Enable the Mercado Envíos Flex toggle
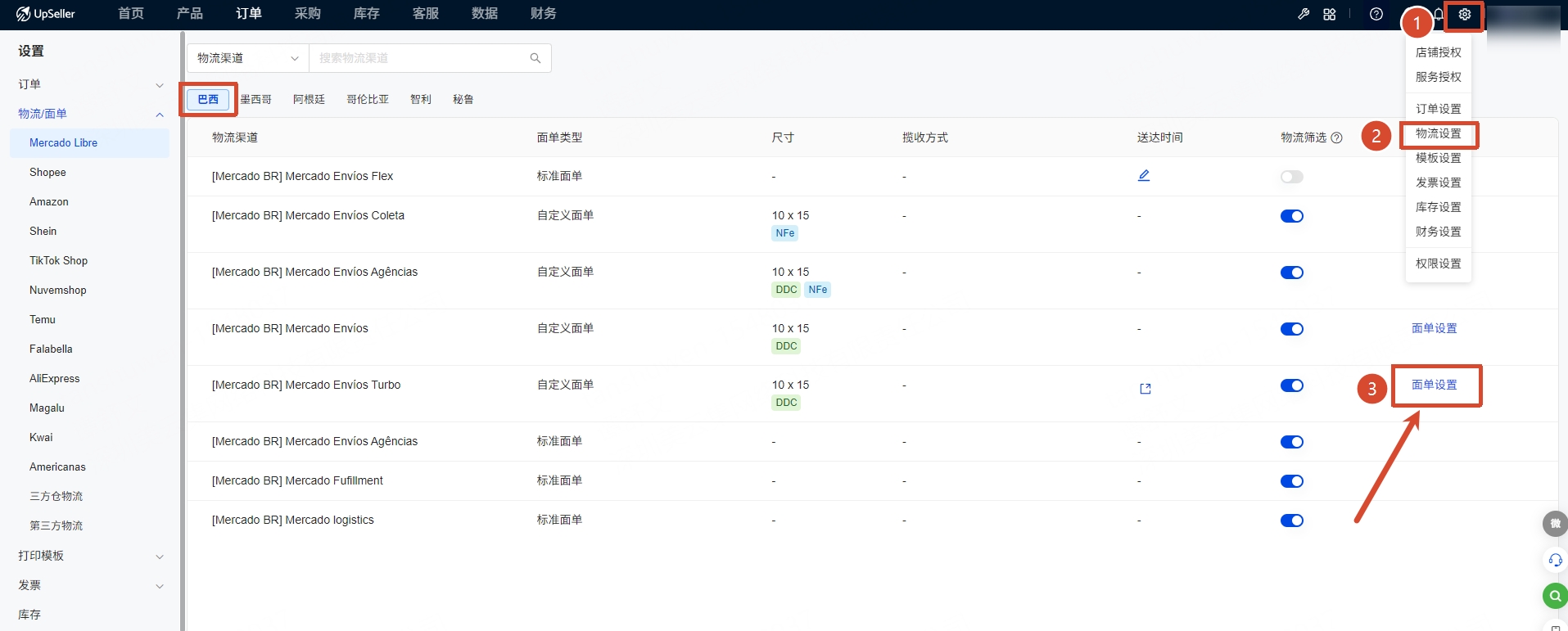The width and height of the screenshot is (1568, 631). point(1292,177)
